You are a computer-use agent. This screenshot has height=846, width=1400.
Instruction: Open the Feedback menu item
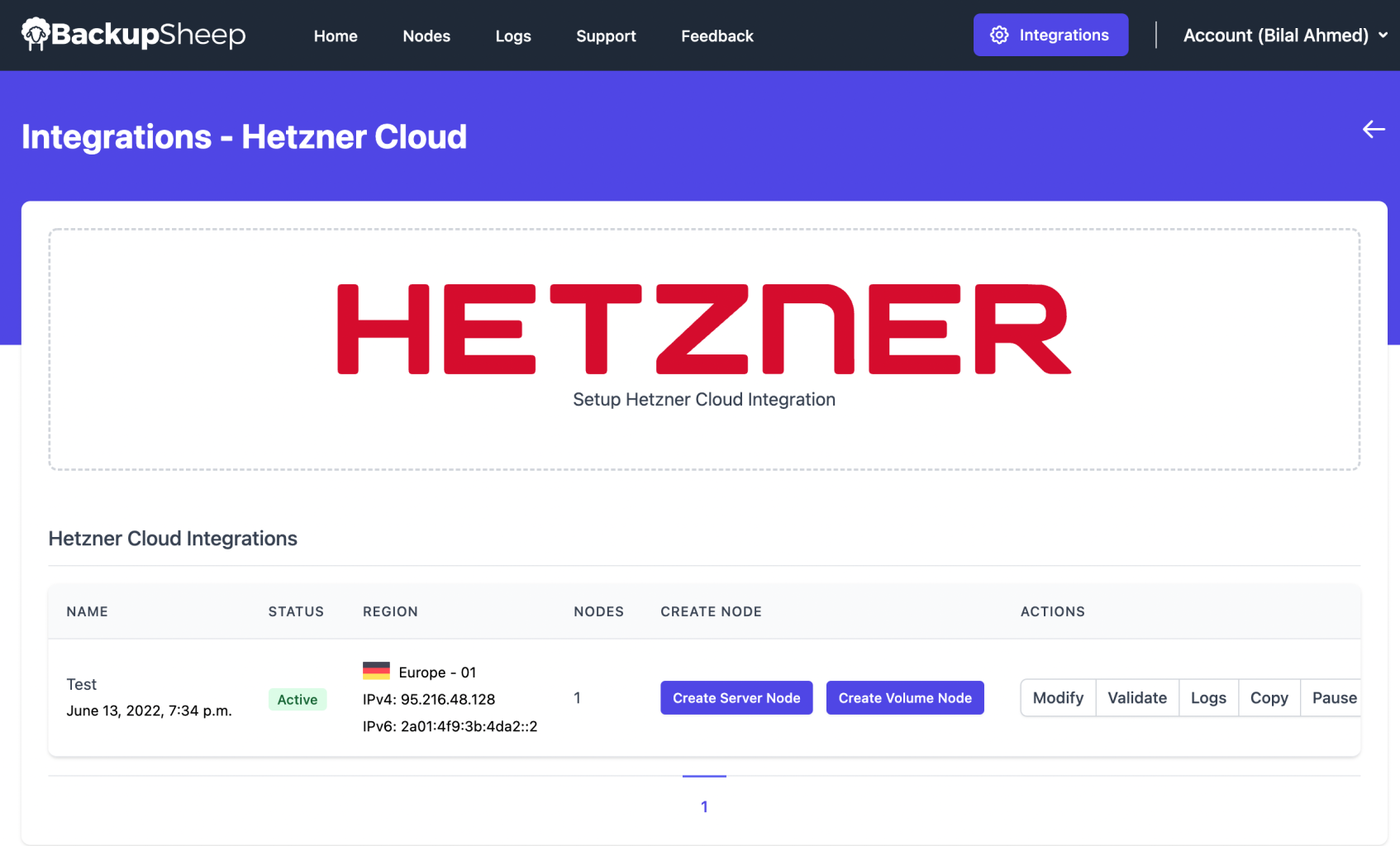[x=717, y=36]
